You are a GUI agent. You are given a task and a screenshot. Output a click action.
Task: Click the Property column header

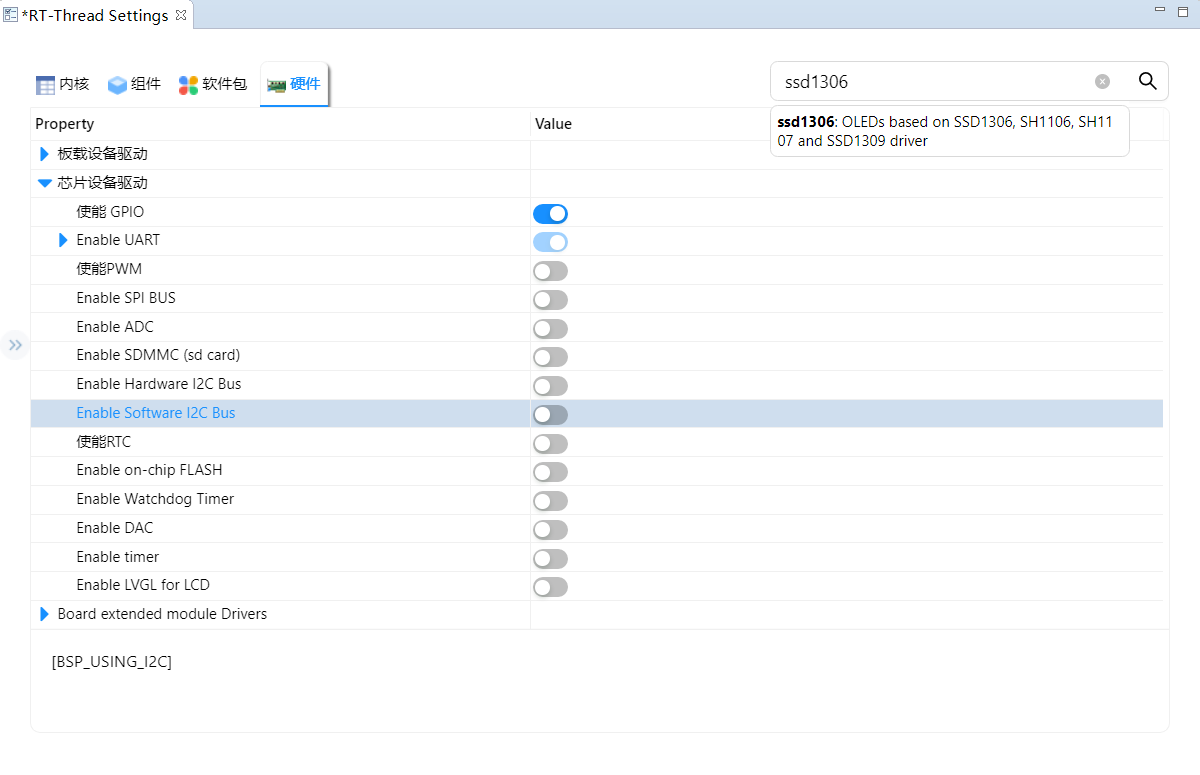pyautogui.click(x=65, y=124)
